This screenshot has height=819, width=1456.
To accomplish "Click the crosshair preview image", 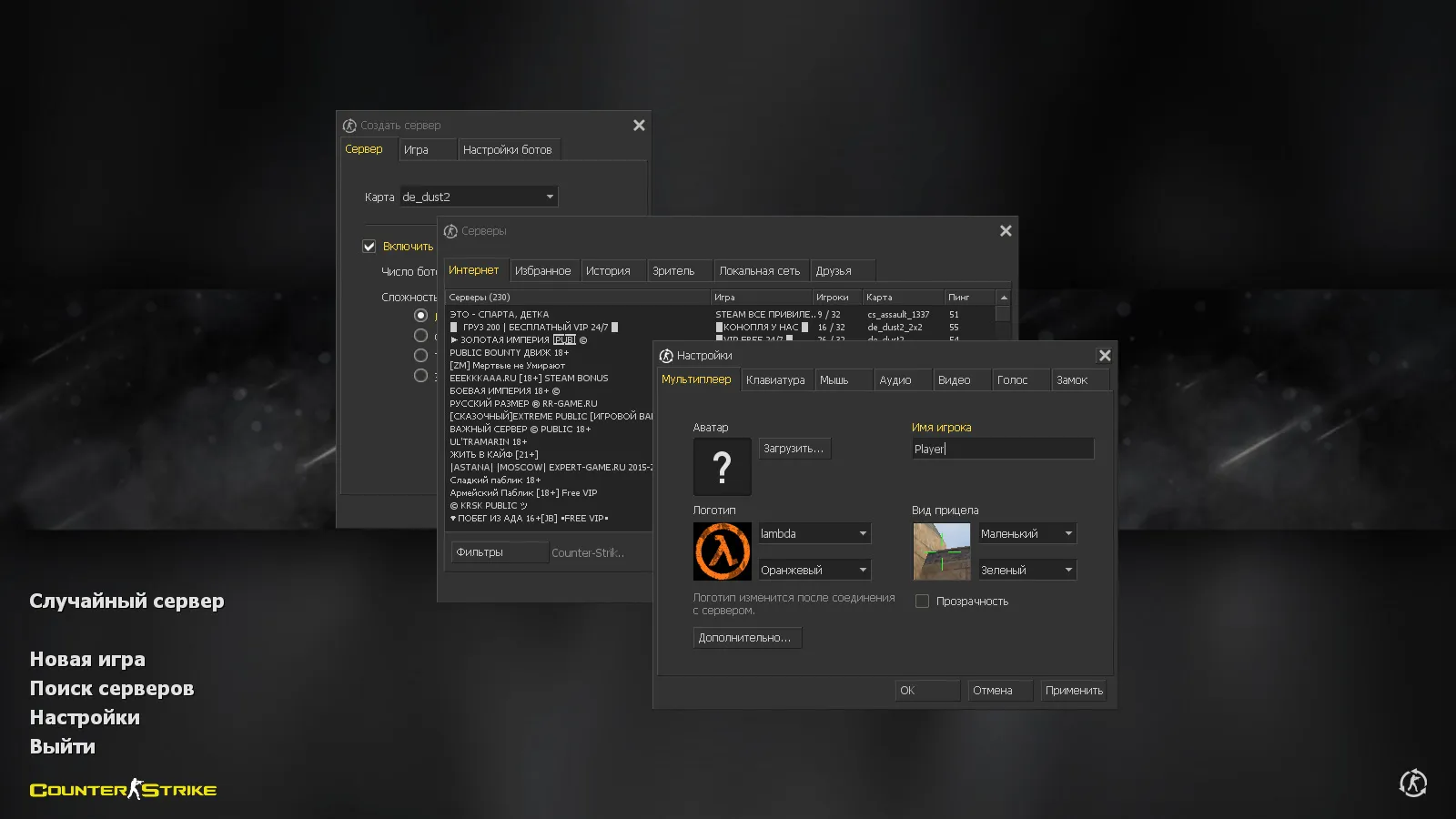I will point(941,551).
